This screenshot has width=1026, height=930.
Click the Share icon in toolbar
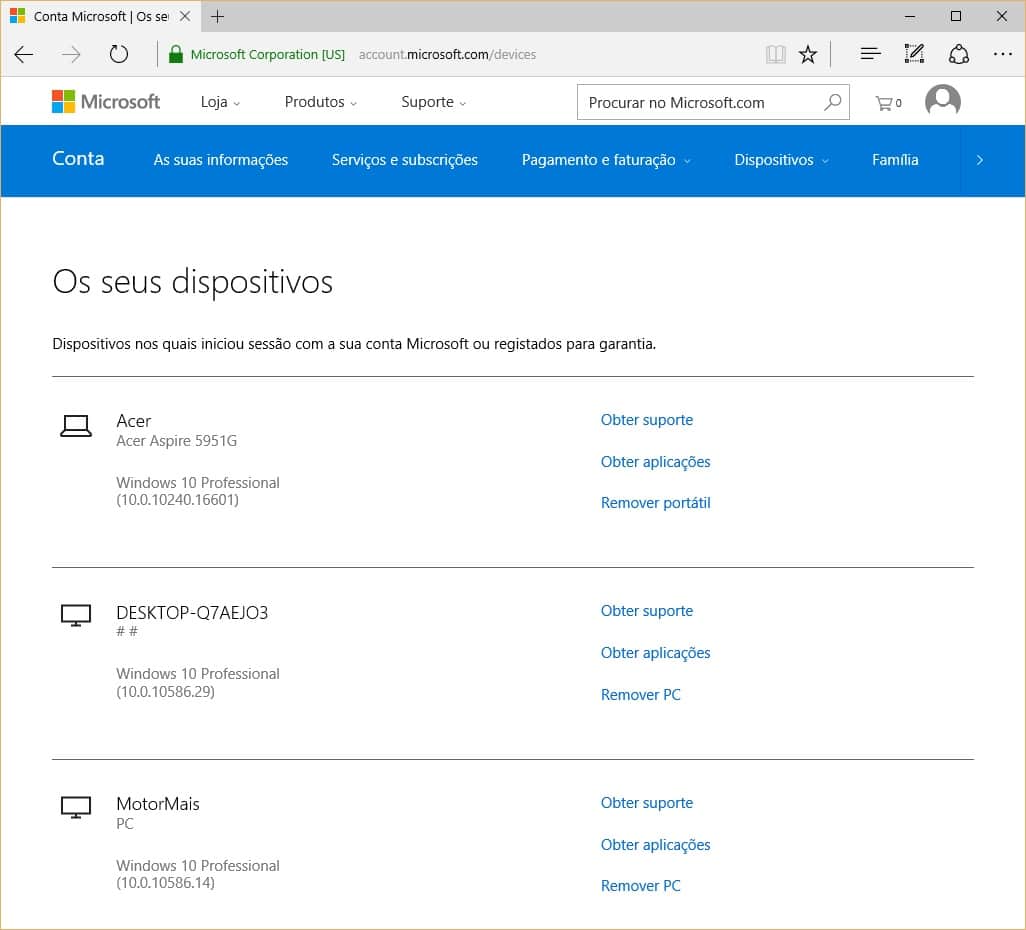[959, 54]
